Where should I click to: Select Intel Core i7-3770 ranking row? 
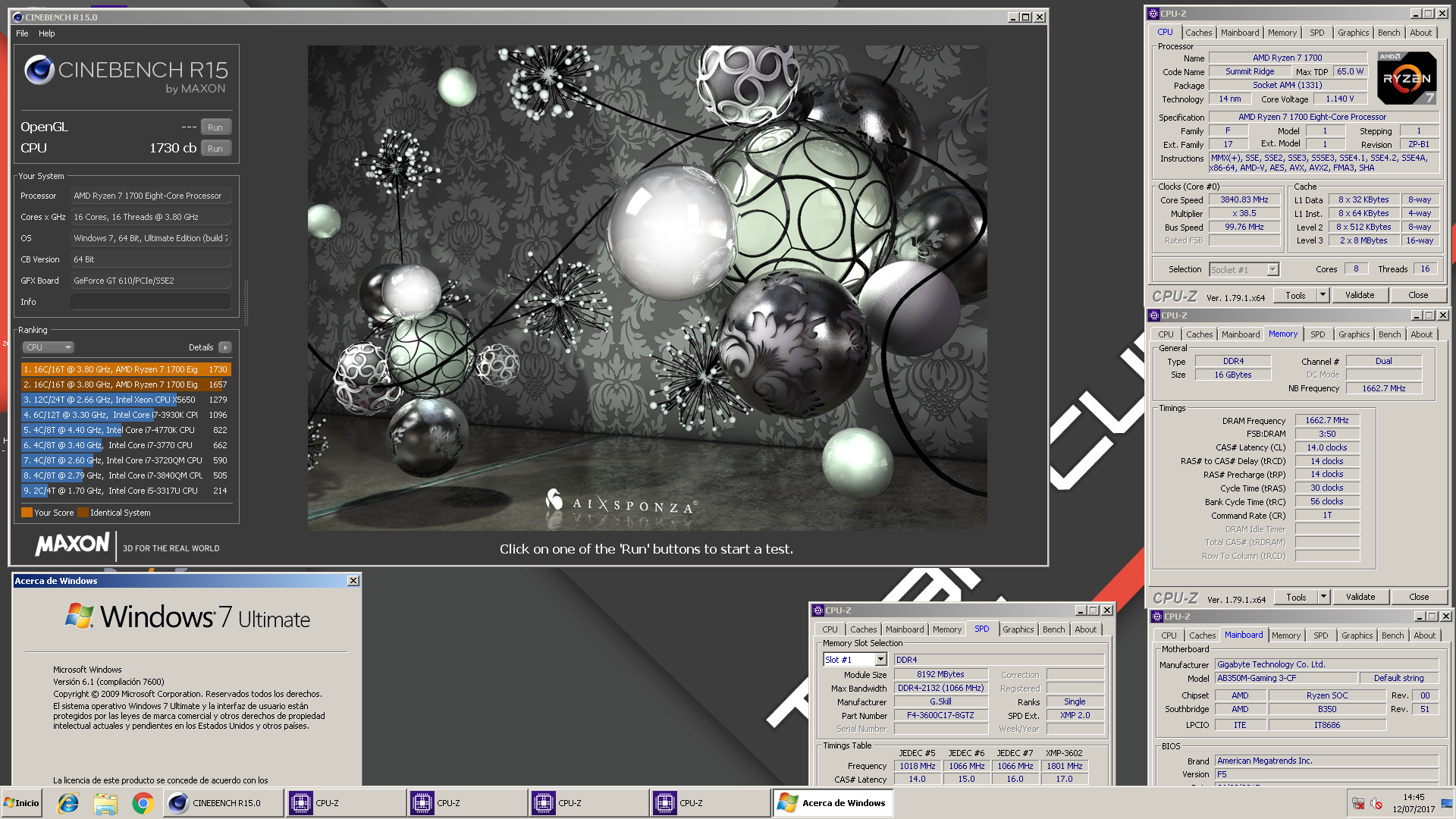126,445
